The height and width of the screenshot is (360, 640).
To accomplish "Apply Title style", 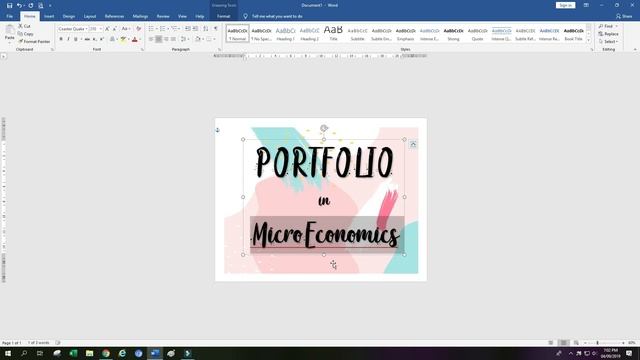I will 333,33.
